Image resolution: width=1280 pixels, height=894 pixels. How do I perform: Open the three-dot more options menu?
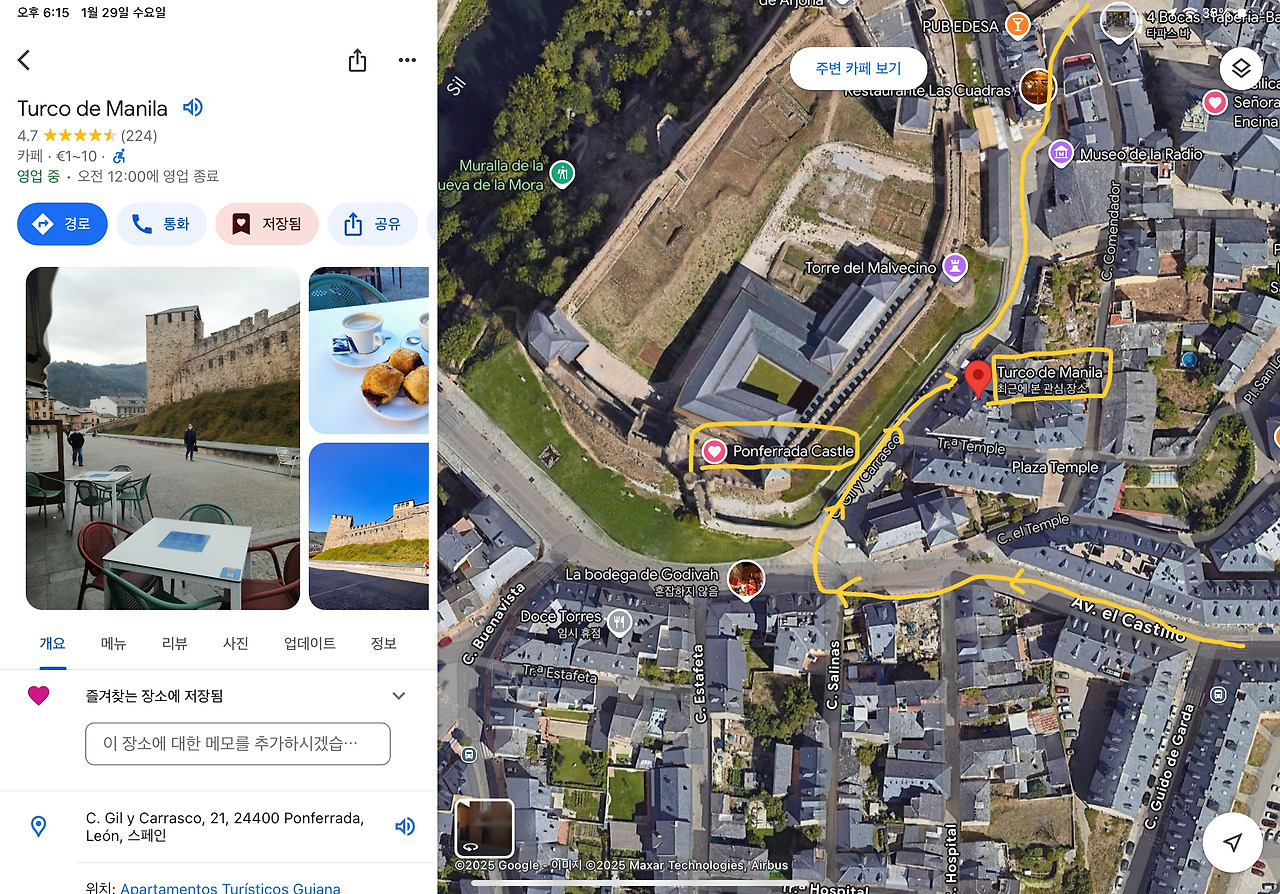point(407,60)
